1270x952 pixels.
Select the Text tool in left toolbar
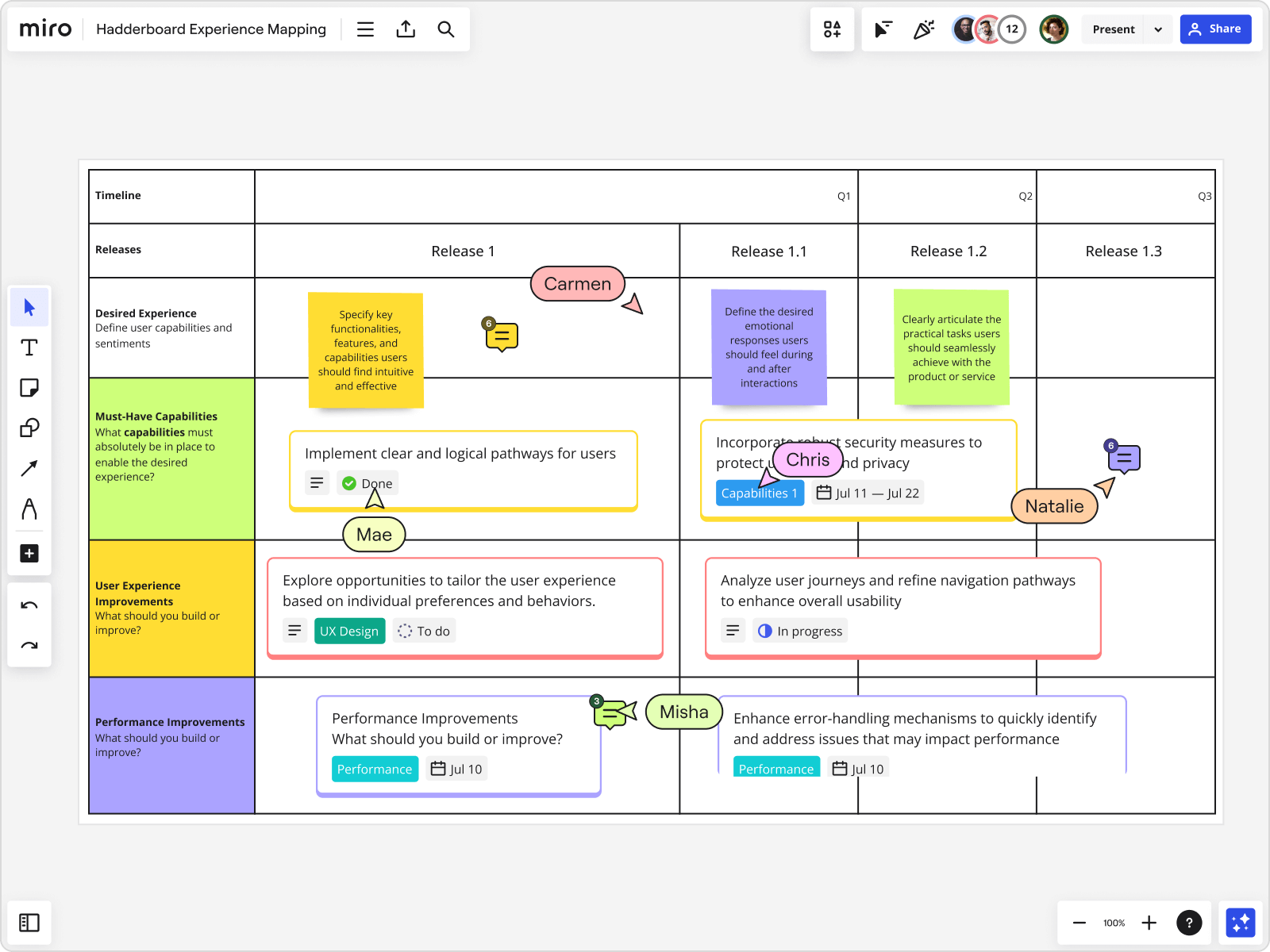pyautogui.click(x=29, y=347)
